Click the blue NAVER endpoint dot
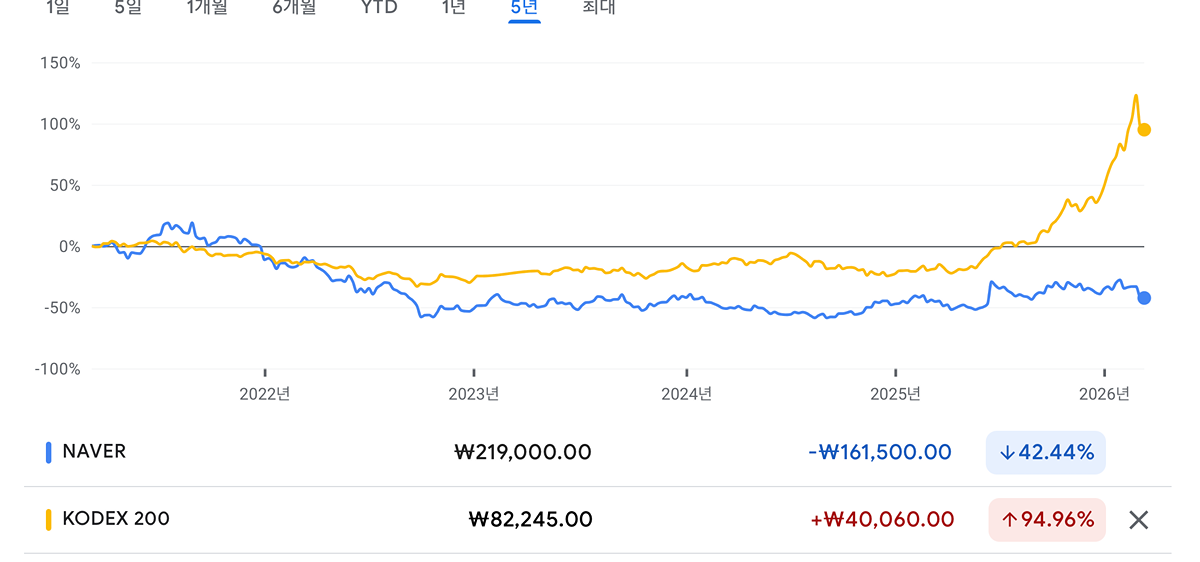The image size is (1200, 562). tap(1144, 298)
